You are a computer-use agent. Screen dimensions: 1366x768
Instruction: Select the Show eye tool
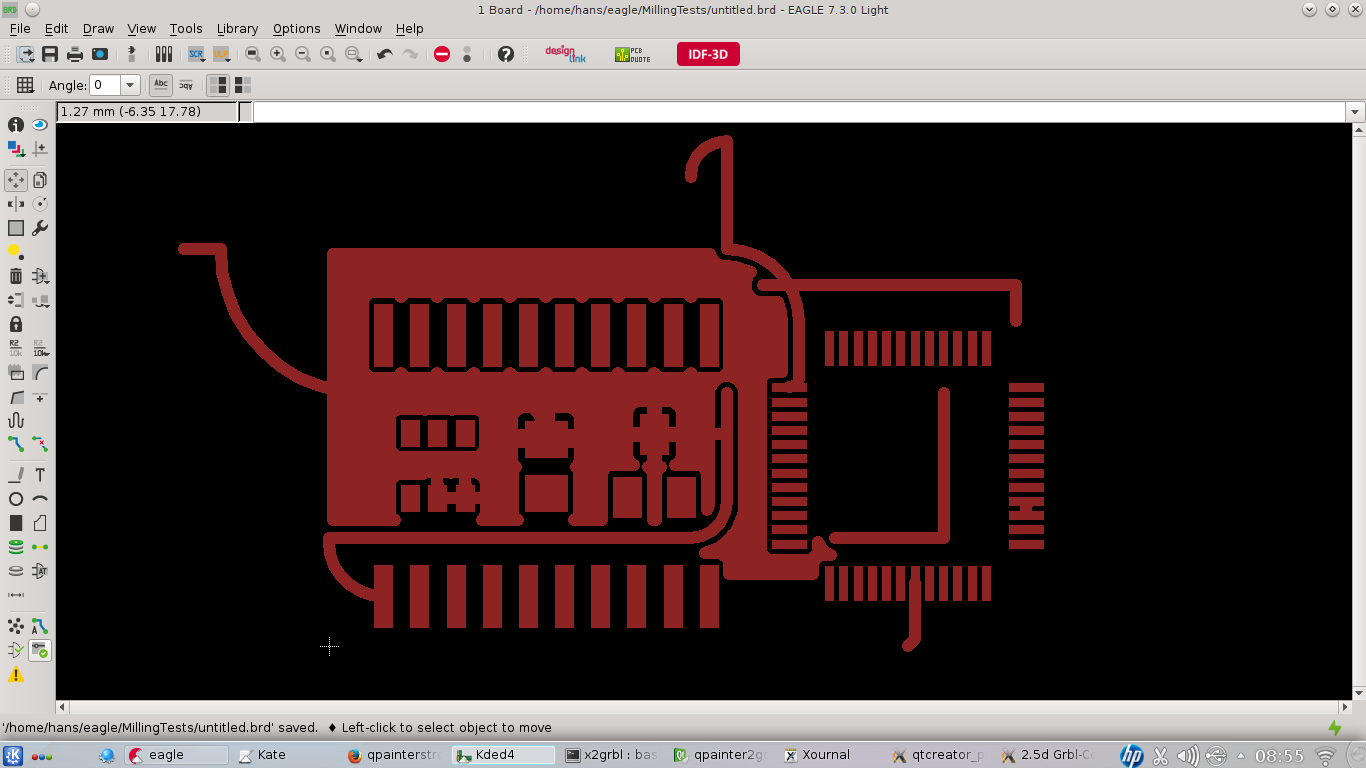(x=40, y=125)
